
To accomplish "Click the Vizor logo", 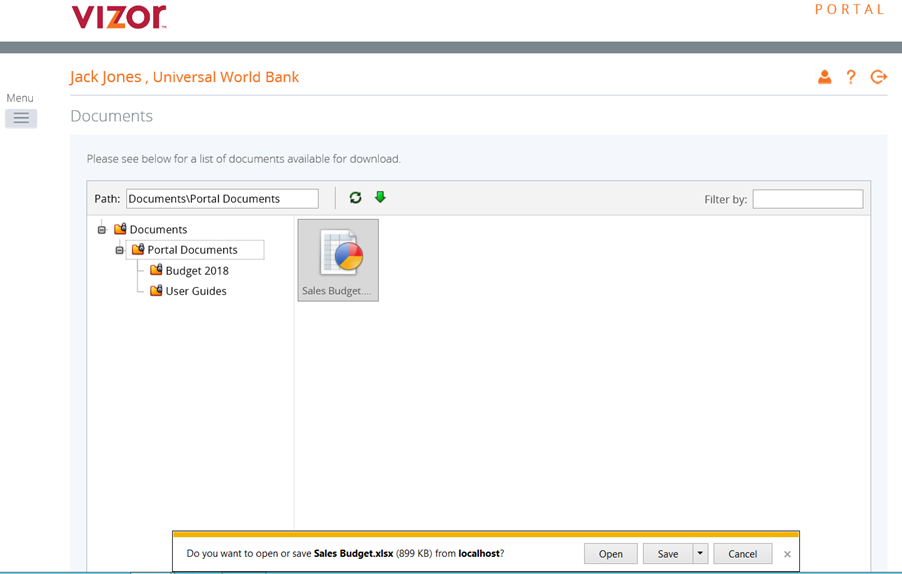I will [x=119, y=17].
